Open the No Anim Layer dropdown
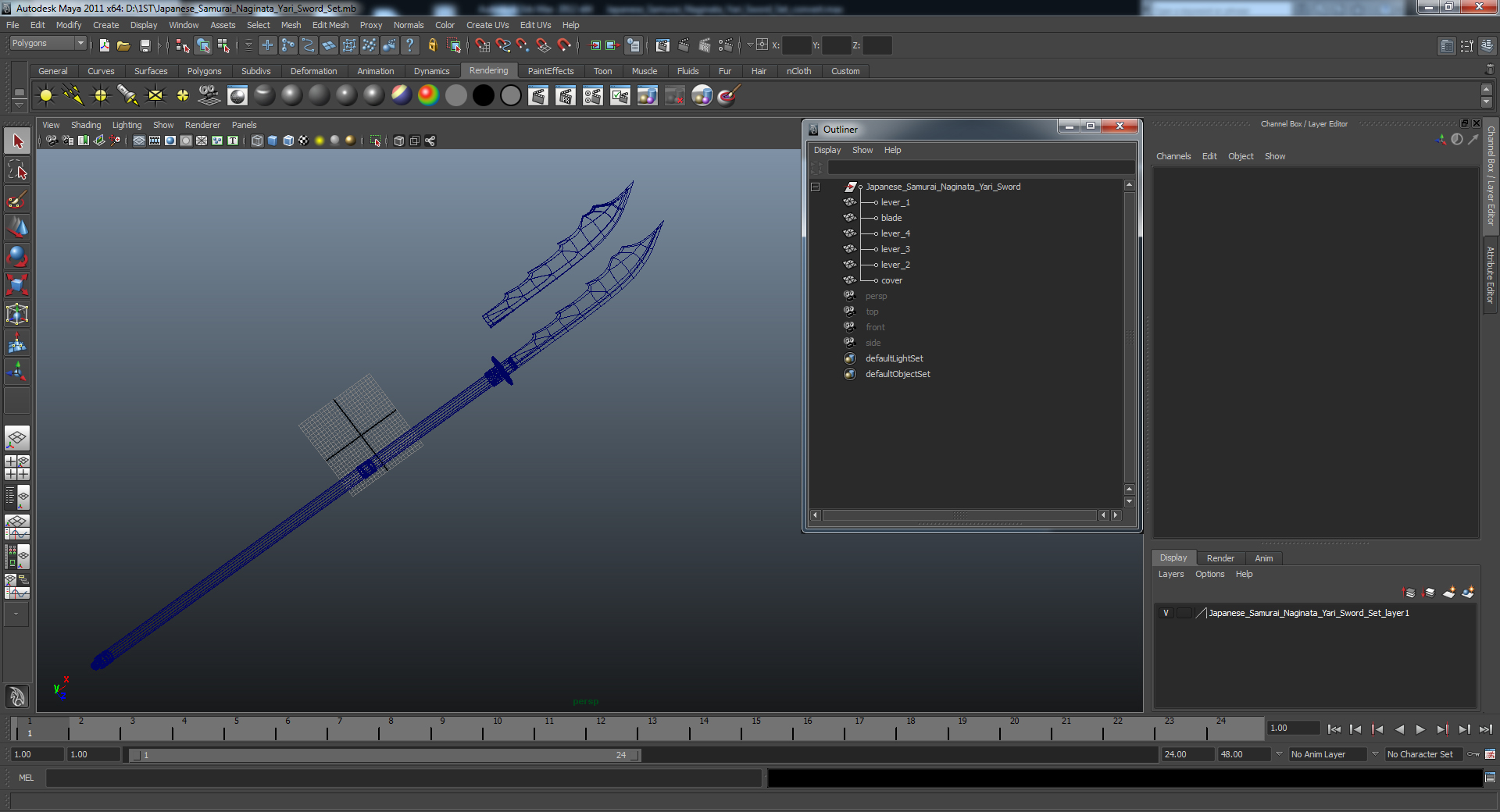Image resolution: width=1500 pixels, height=812 pixels. 1329,754
